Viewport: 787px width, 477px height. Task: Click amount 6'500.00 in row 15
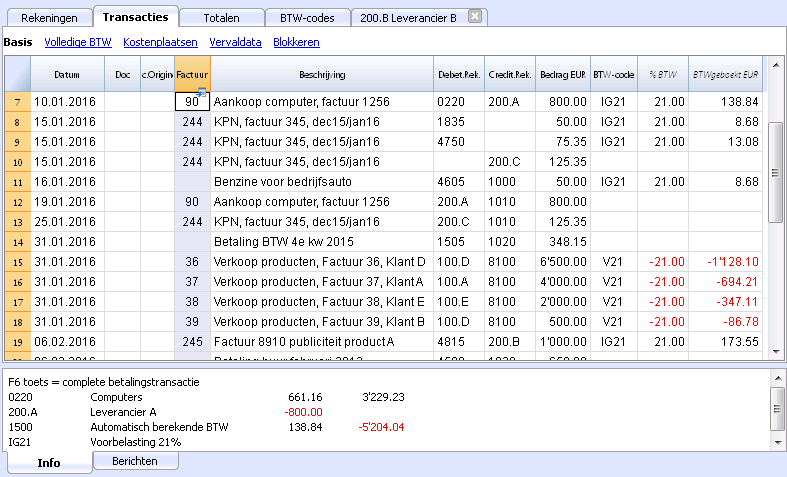[563, 262]
